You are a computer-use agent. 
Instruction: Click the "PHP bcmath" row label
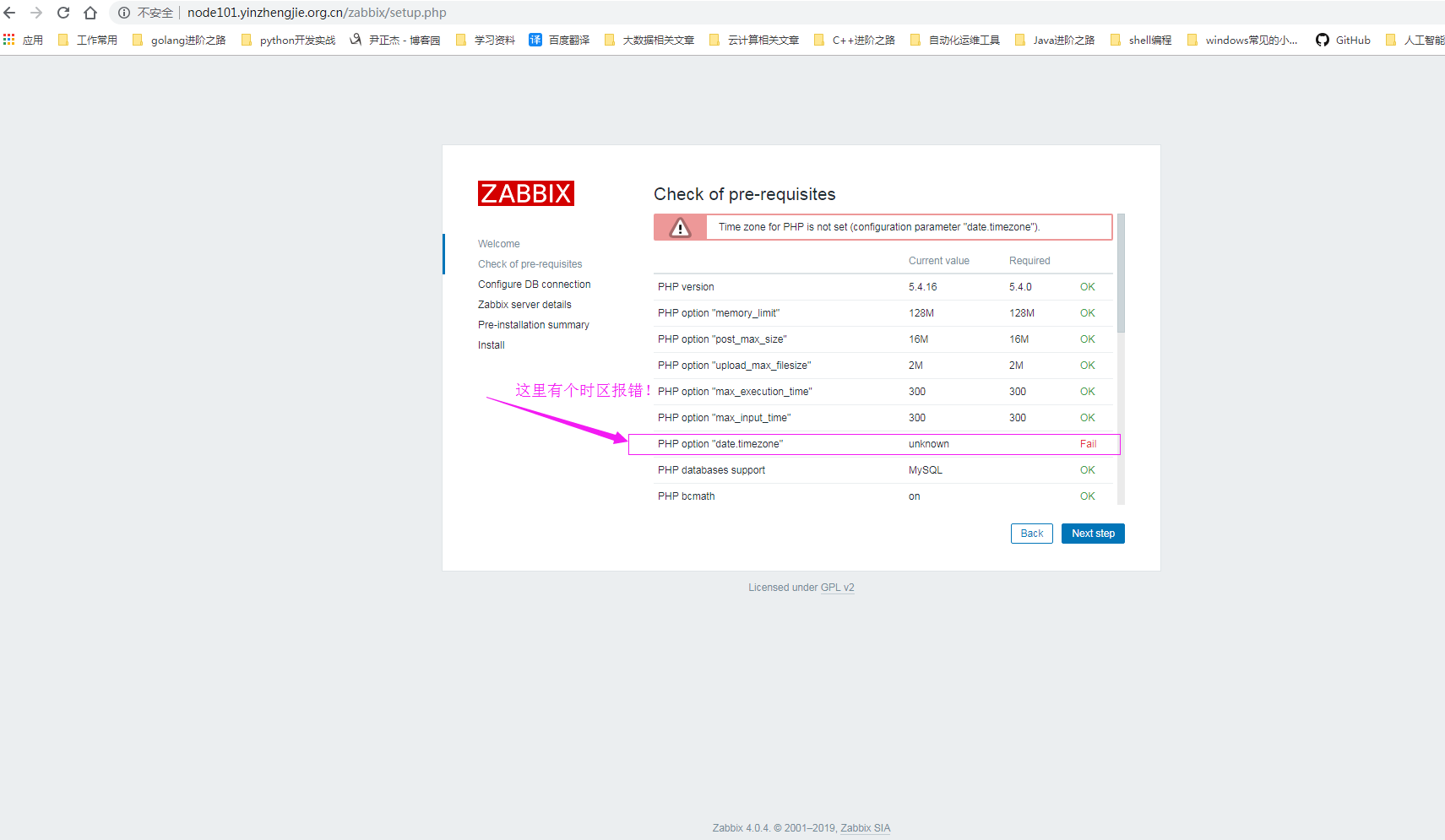click(x=686, y=496)
